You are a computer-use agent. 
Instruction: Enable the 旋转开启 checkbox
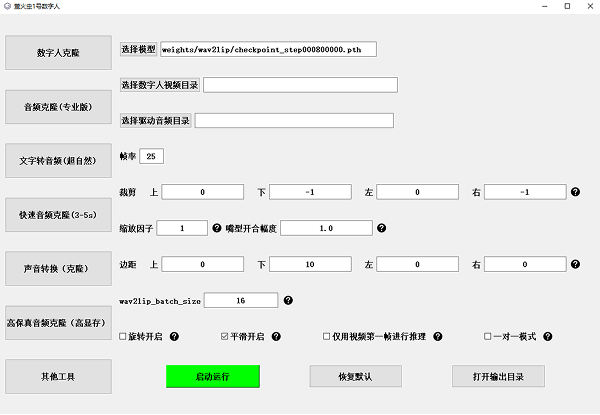point(123,336)
